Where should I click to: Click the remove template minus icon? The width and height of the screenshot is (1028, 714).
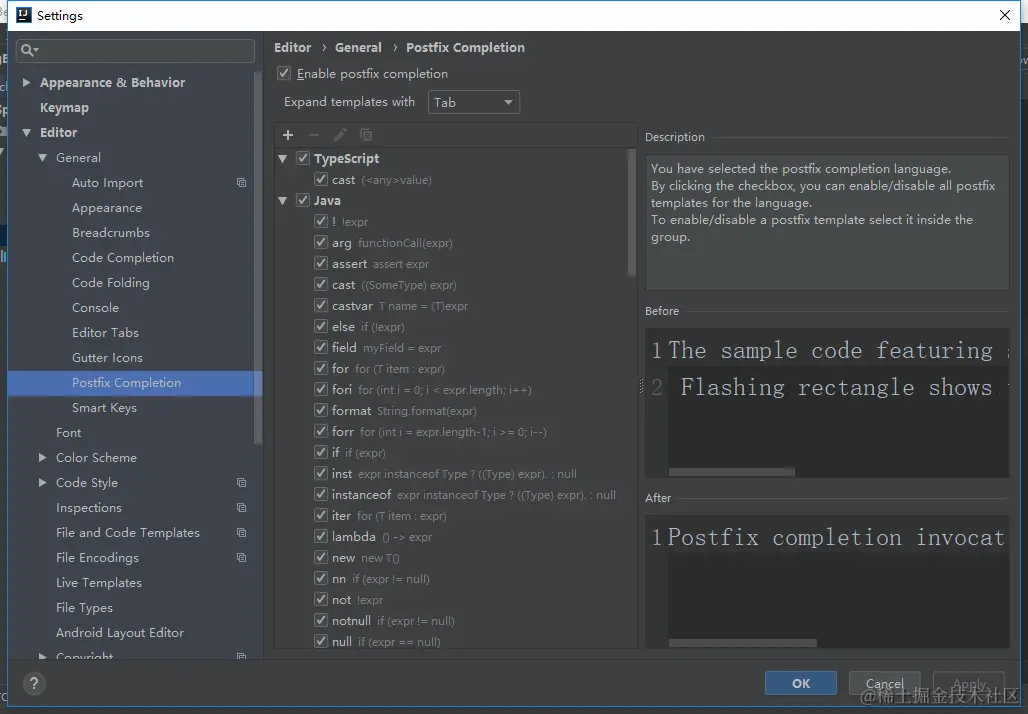[313, 134]
